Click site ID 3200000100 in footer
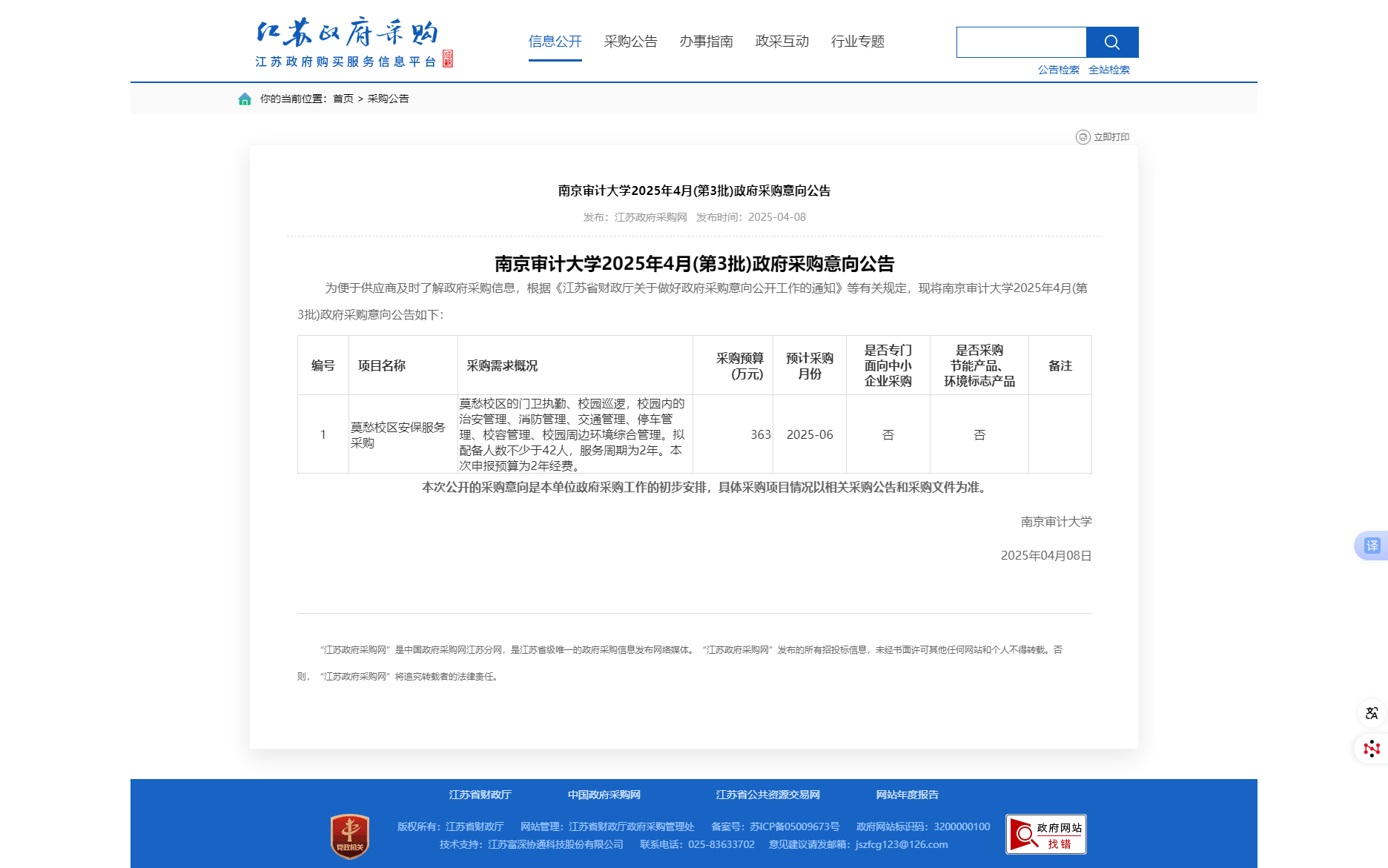 tap(962, 826)
